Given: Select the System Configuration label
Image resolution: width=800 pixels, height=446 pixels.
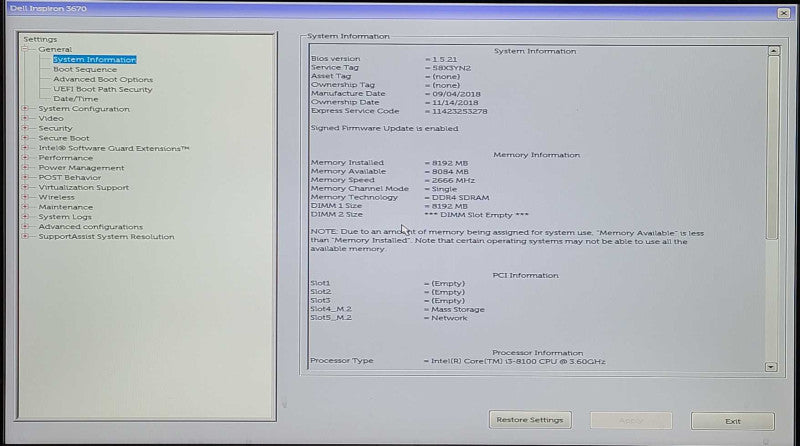Looking at the screenshot, I should coord(84,109).
